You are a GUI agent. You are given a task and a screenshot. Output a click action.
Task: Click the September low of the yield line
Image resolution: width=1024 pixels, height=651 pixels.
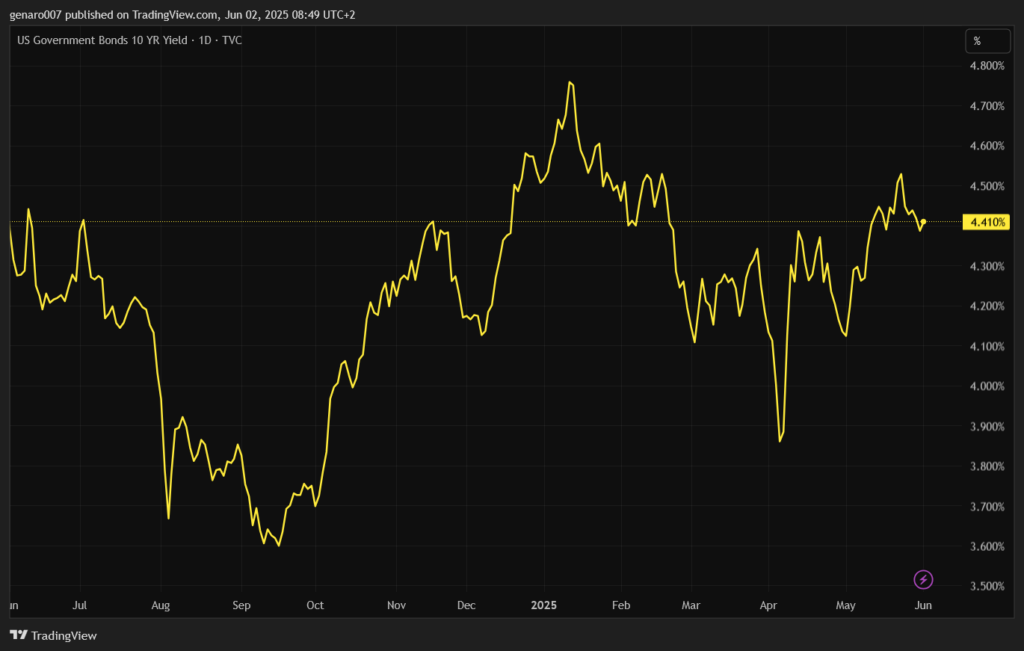(x=278, y=546)
